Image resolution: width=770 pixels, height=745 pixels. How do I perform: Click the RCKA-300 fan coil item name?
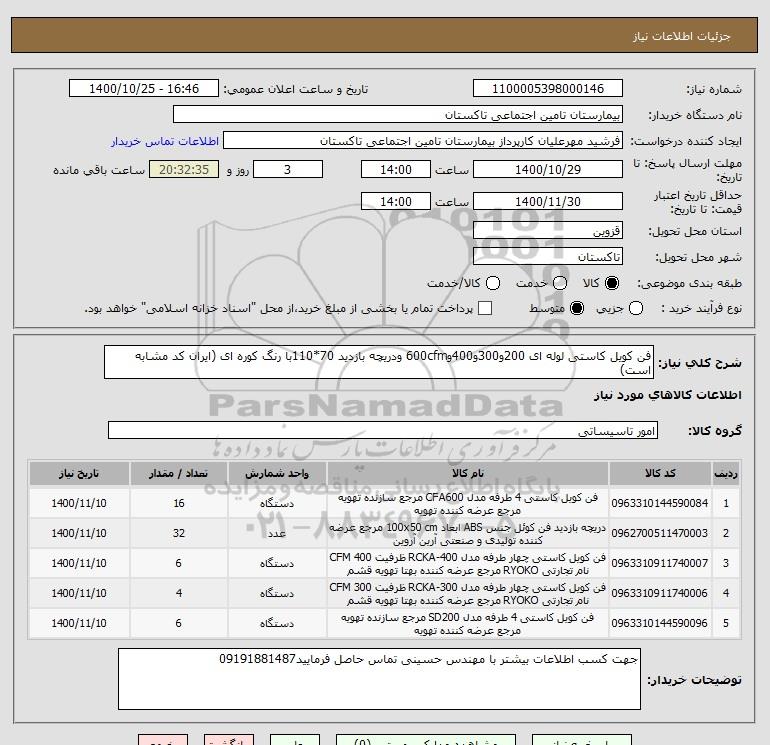click(468, 594)
